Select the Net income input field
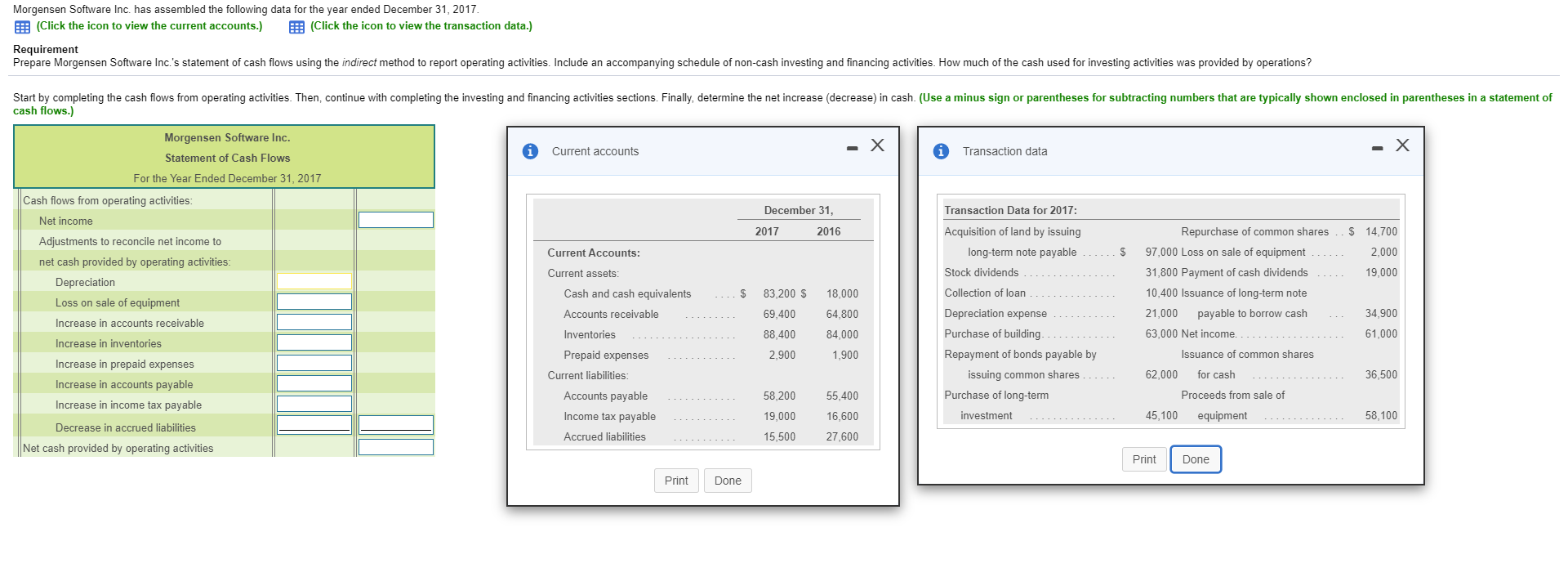The image size is (1568, 577). tap(396, 220)
